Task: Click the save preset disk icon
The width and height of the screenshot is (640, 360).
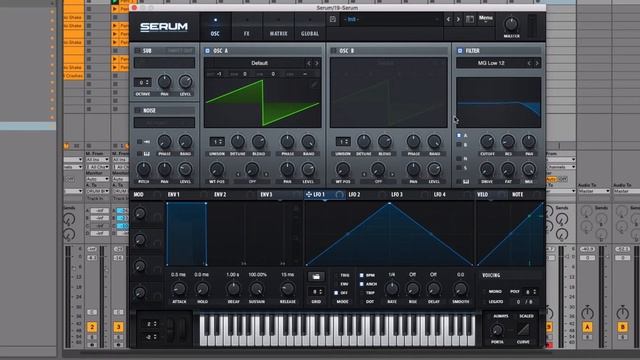Action: coord(333,19)
